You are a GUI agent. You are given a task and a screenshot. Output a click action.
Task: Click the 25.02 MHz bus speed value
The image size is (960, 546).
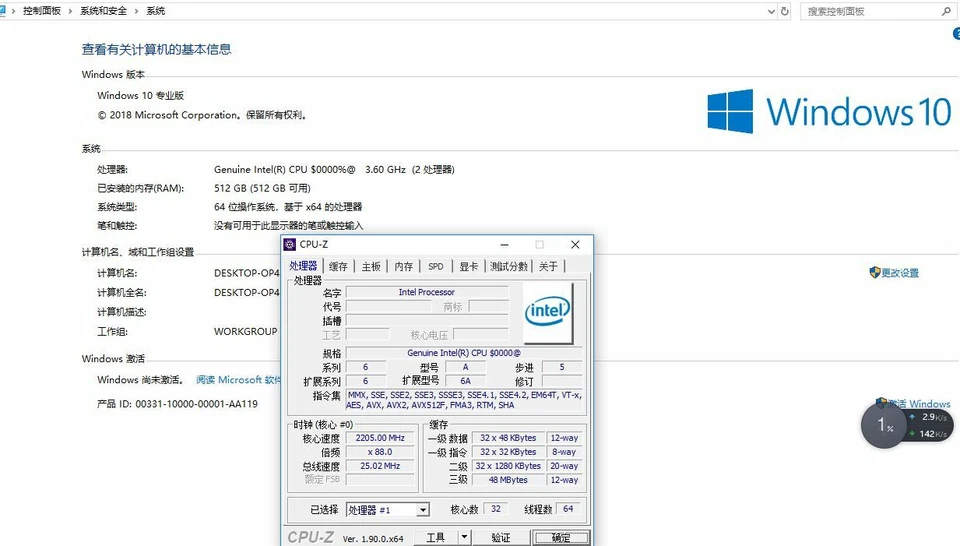tap(380, 466)
